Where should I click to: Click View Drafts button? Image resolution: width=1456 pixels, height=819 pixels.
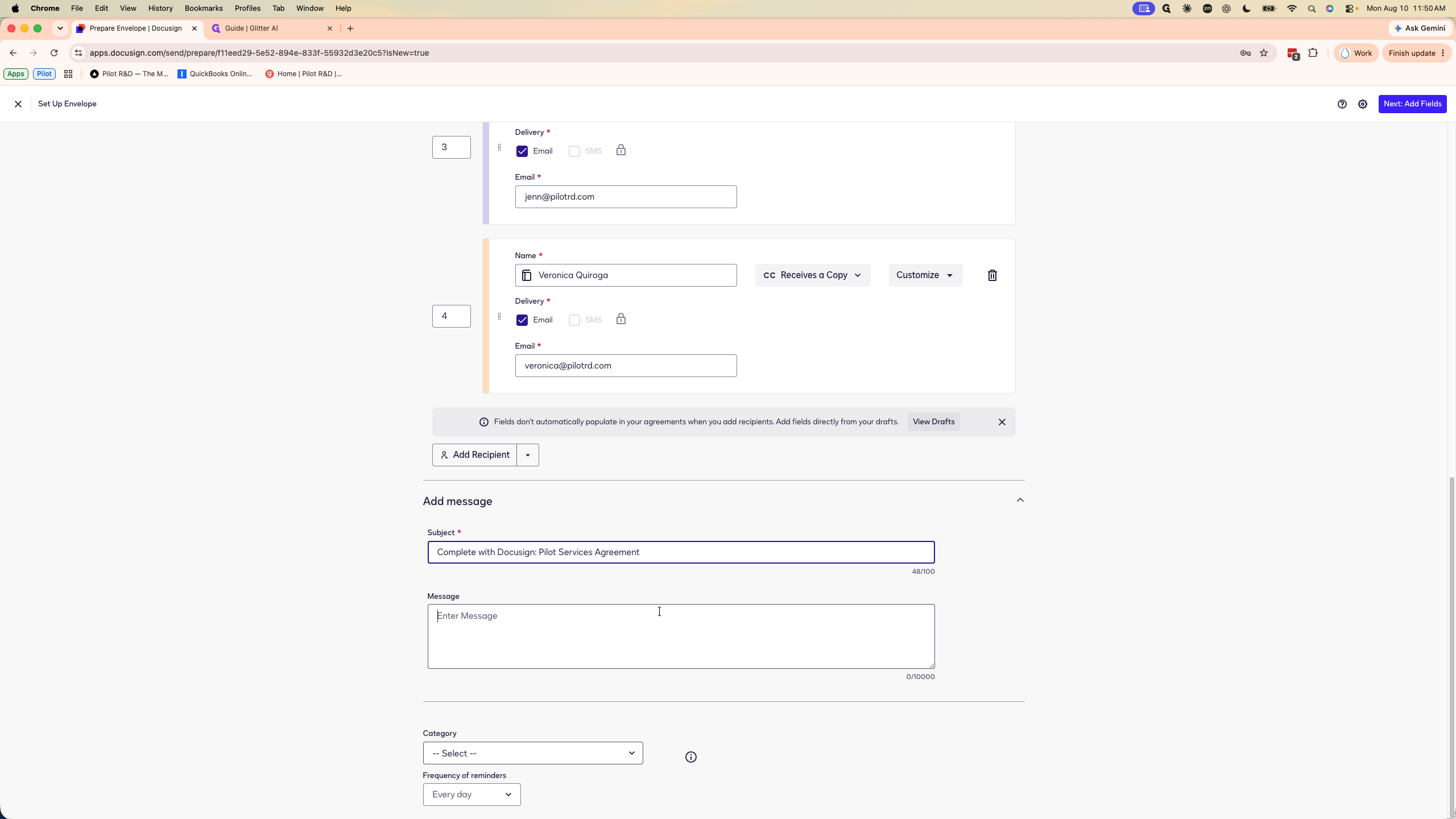click(933, 422)
